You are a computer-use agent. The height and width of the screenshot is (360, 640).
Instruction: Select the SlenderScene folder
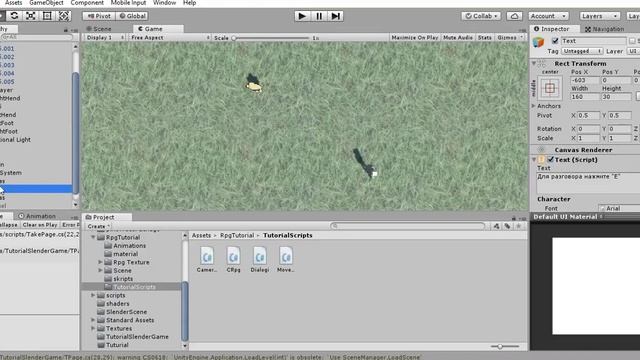[x=126, y=312]
